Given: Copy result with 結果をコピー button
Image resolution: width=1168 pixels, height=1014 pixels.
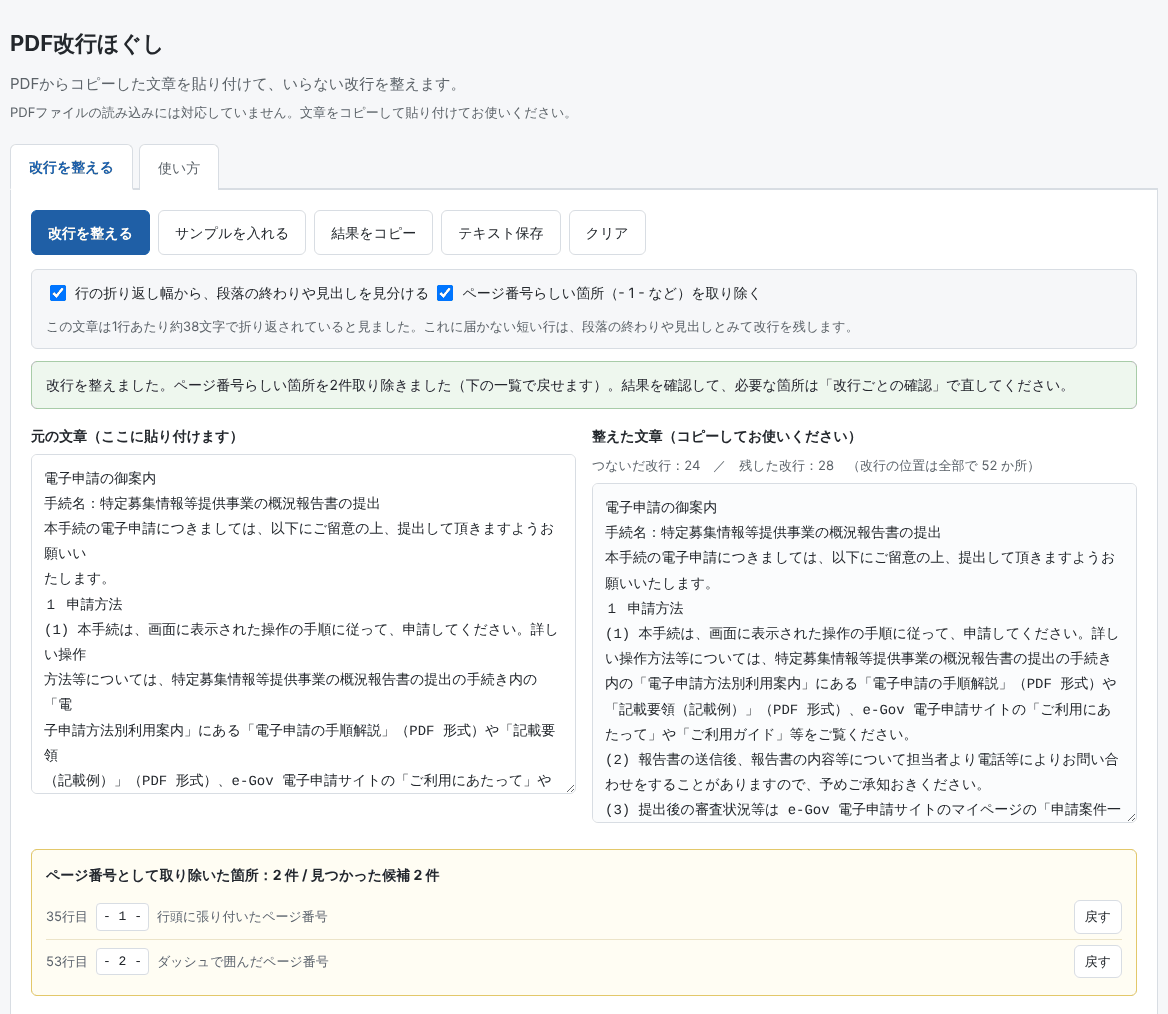Looking at the screenshot, I should point(373,233).
